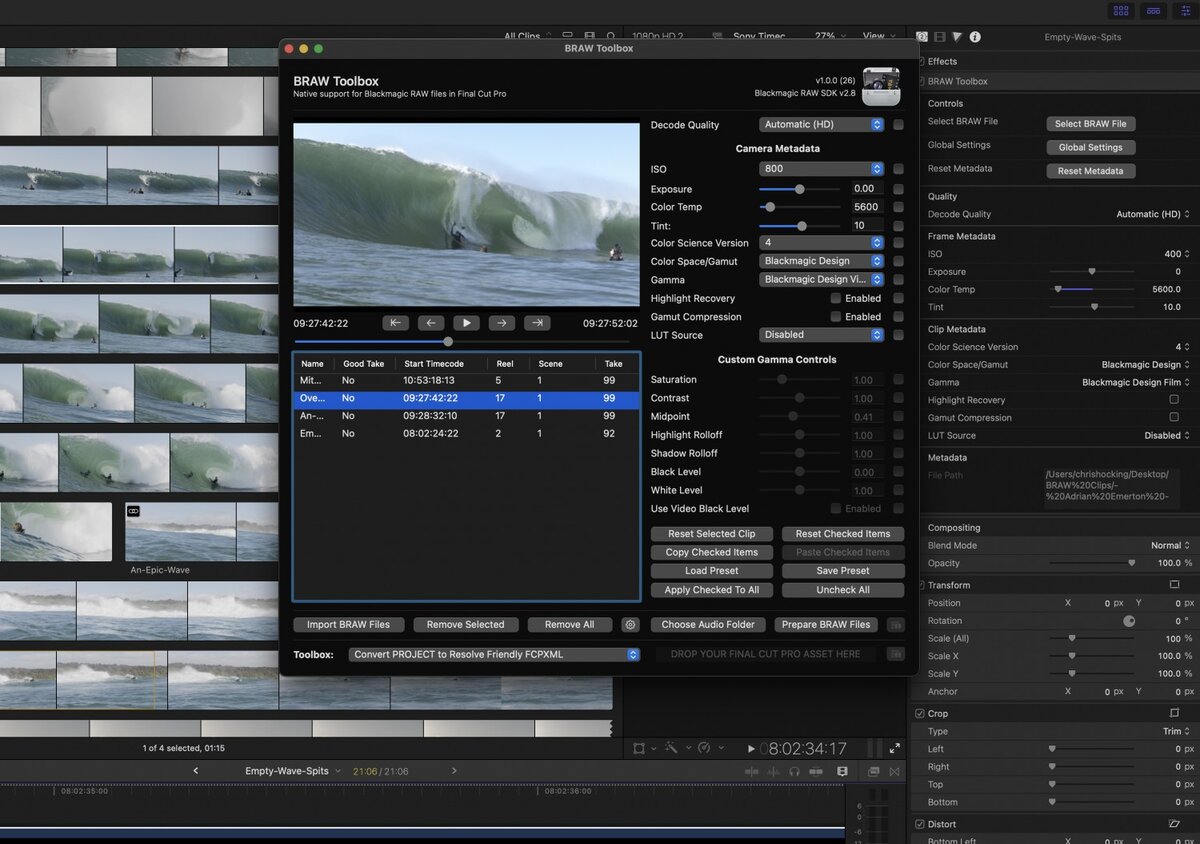1200x844 pixels.
Task: Jump to the first frame button
Action: click(395, 323)
